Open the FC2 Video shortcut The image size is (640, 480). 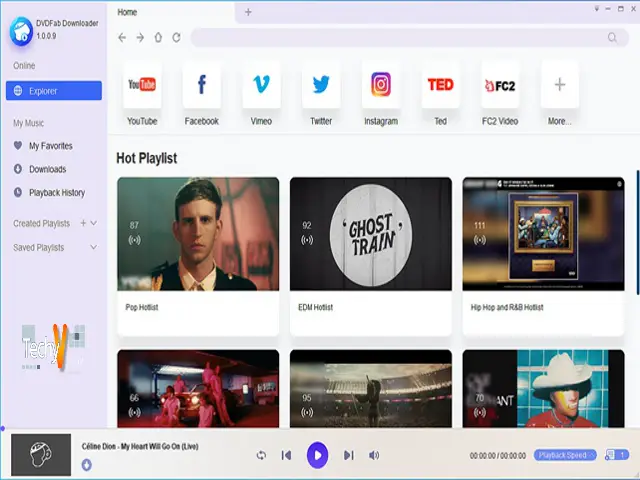(x=500, y=86)
